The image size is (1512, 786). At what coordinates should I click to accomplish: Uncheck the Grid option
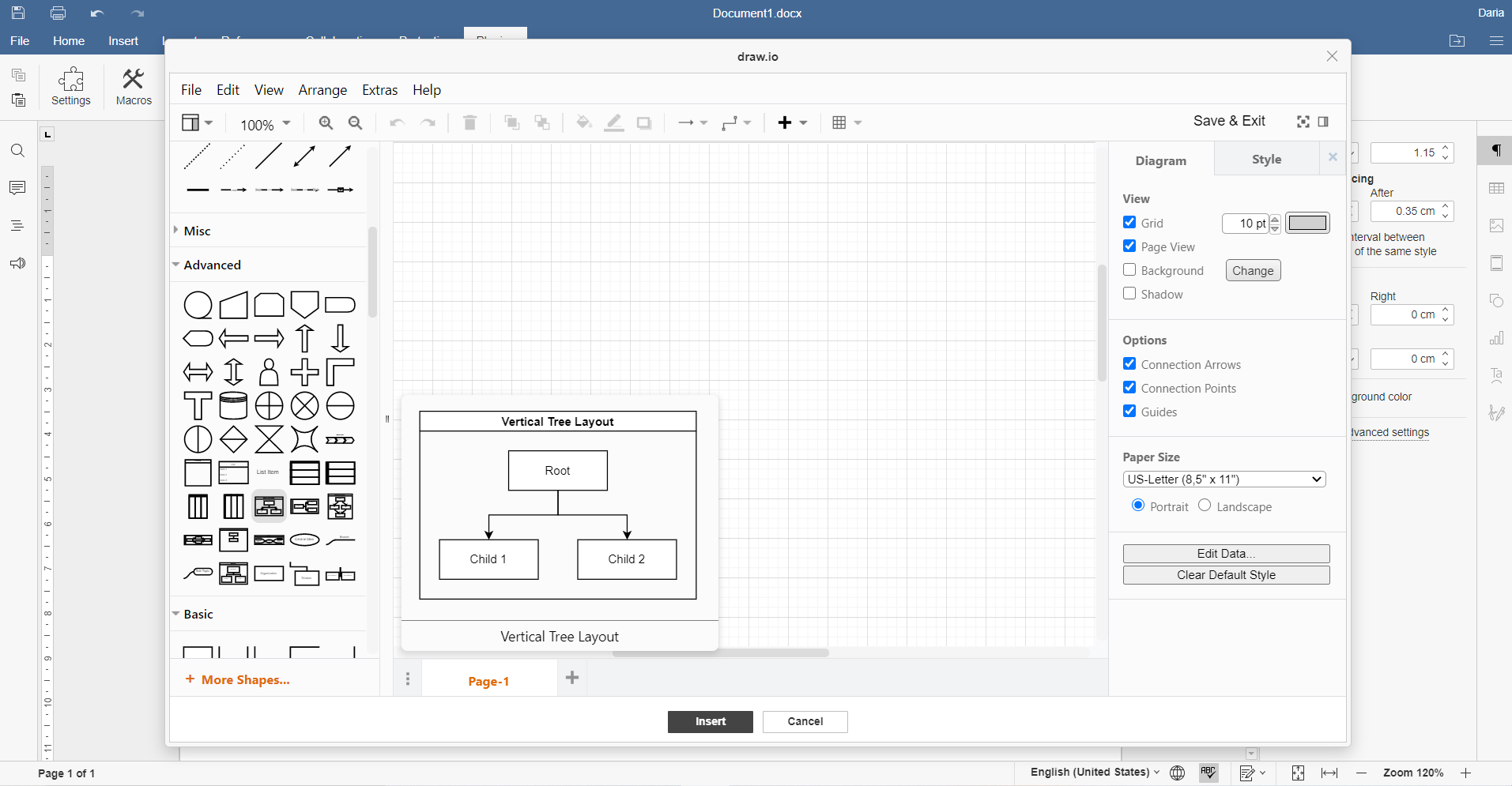[x=1129, y=222]
